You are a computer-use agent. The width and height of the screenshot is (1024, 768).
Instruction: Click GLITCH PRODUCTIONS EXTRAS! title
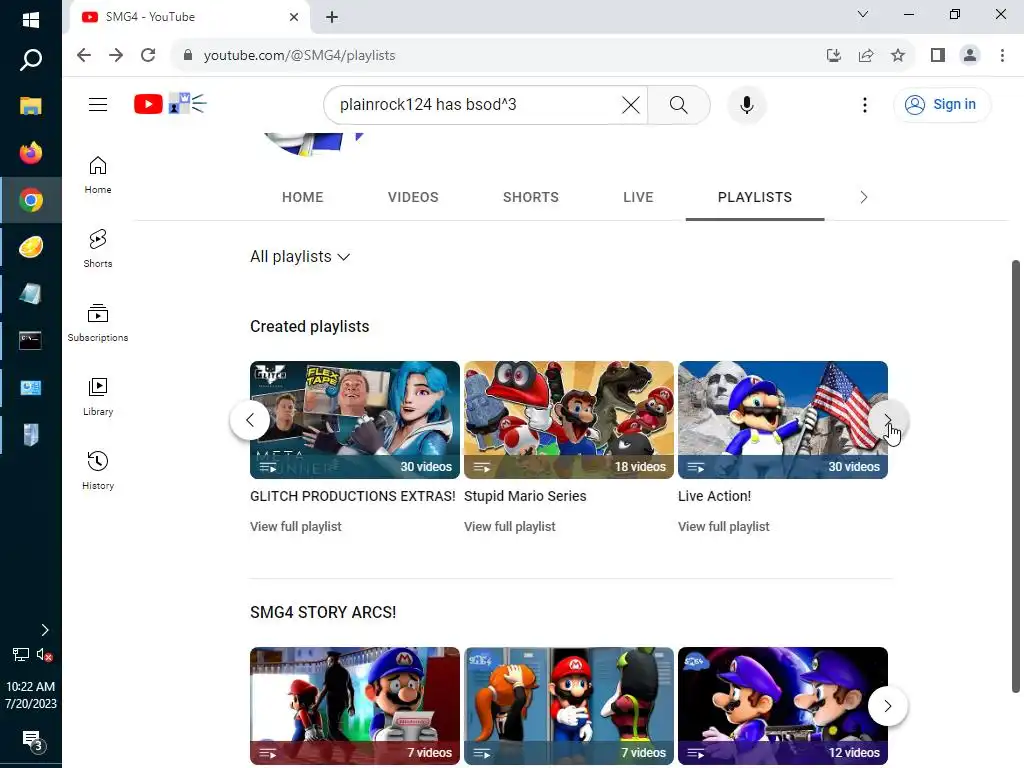click(353, 496)
